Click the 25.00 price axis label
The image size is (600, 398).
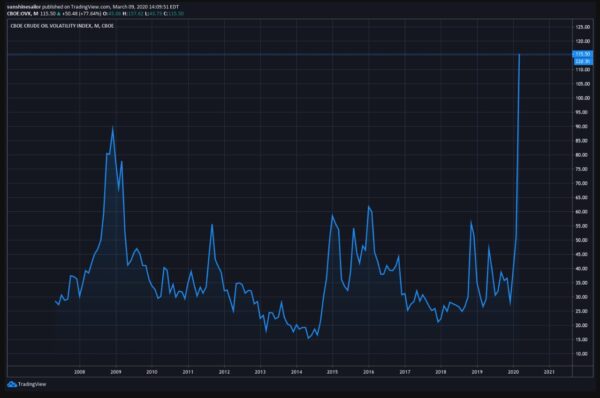coord(582,311)
